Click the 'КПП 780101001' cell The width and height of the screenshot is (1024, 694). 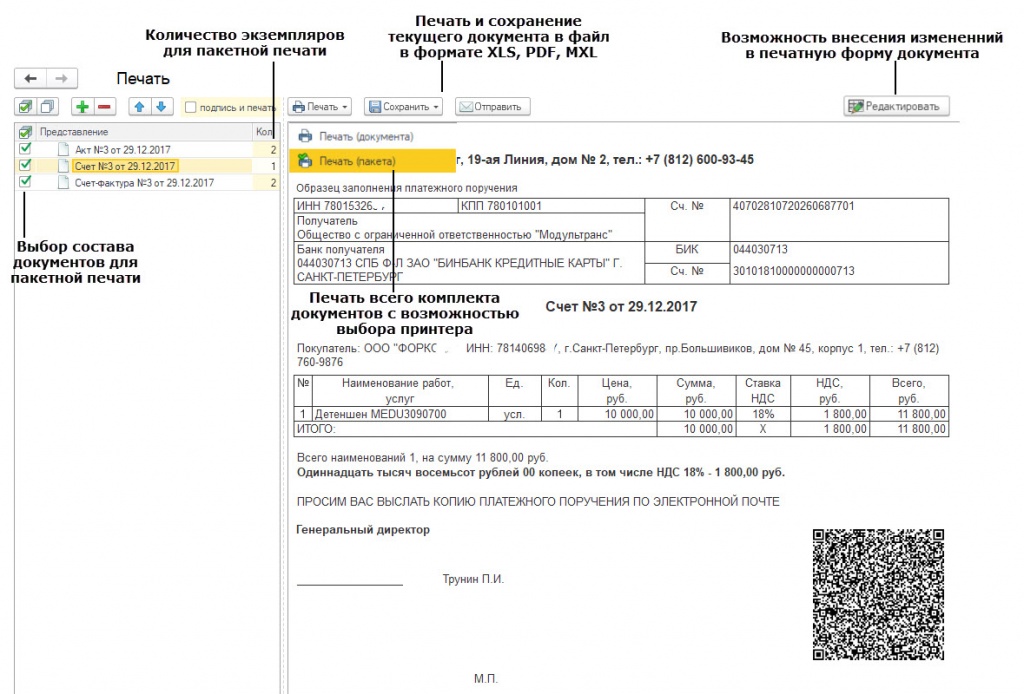551,206
